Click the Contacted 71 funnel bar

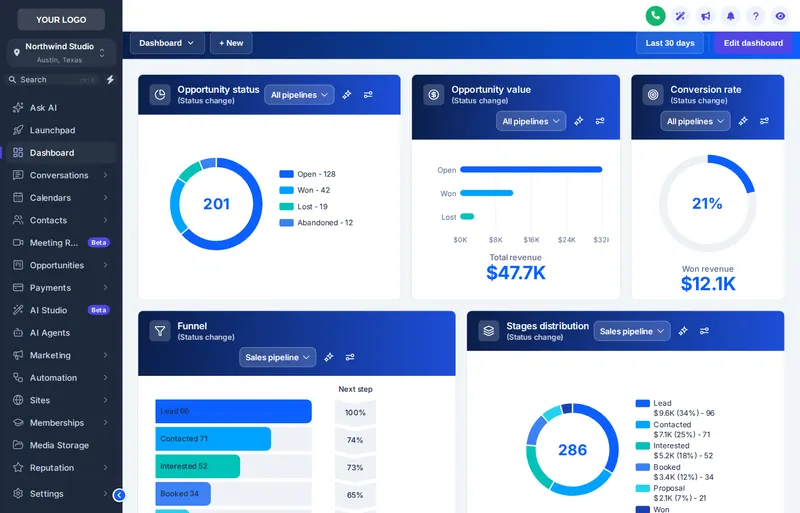[213, 438]
